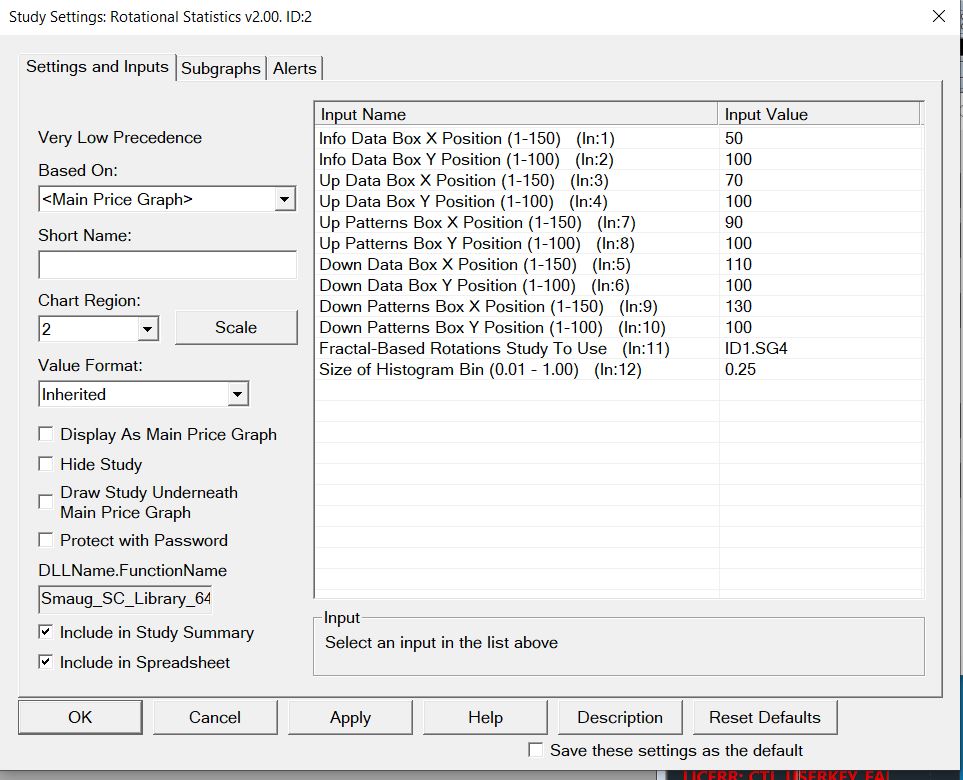Select Info Data Box X Position row
Screen dimensions: 963x780
pyautogui.click(x=618, y=138)
